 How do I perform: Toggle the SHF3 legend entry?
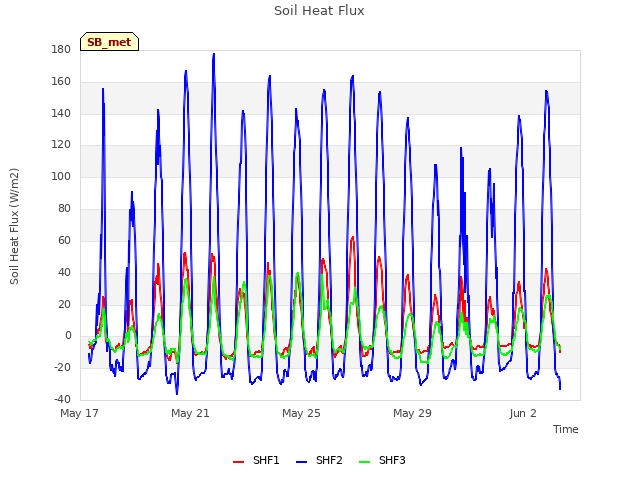[x=382, y=460]
